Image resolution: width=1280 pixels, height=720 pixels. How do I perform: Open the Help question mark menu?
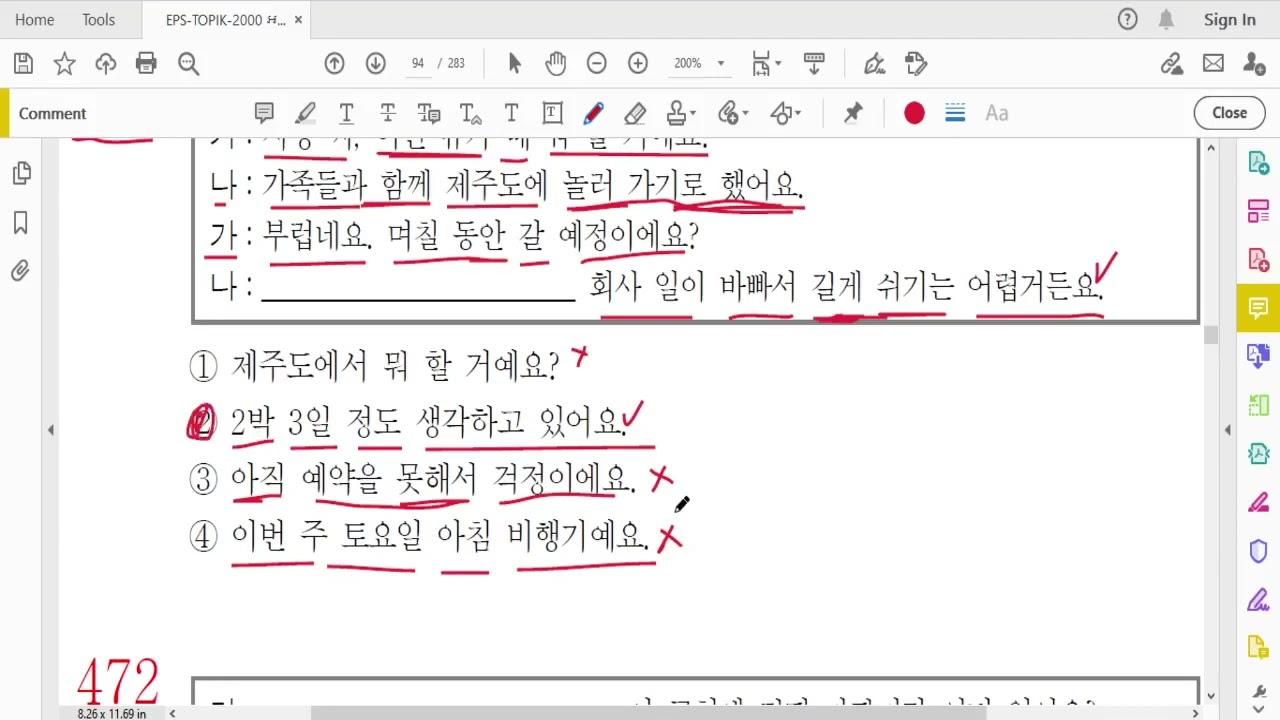[x=1128, y=19]
